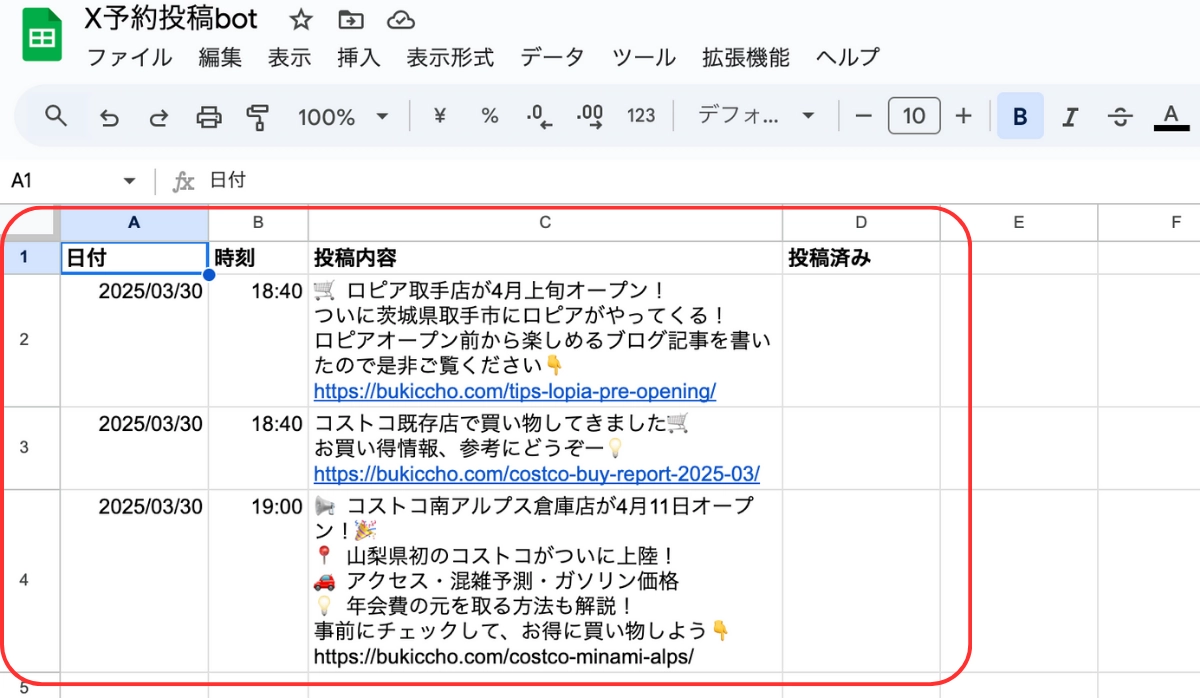
Task: Select column D header
Action: 861,222
